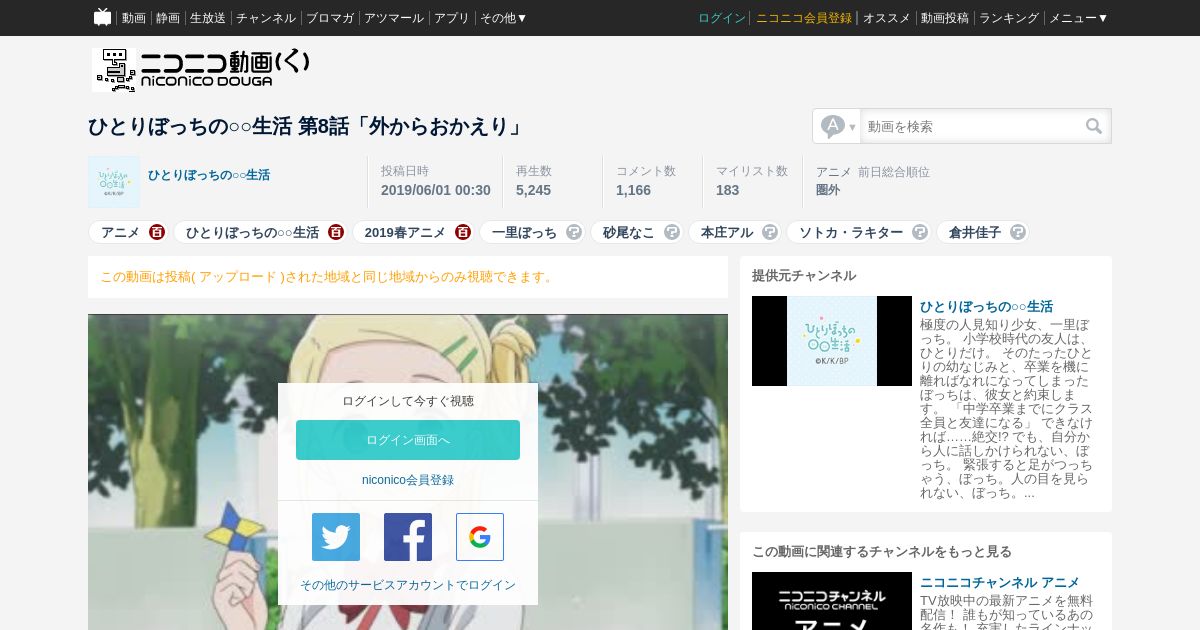This screenshot has width=1200, height=630.
Task: Click the comment count 1,166
Action: 633,190
